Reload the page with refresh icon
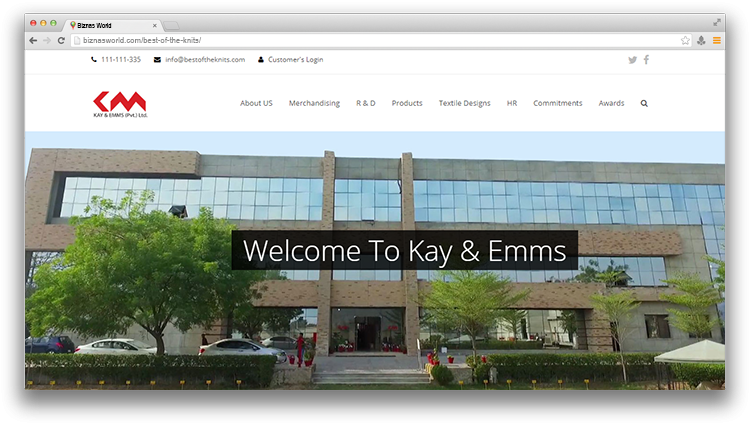 (61, 40)
